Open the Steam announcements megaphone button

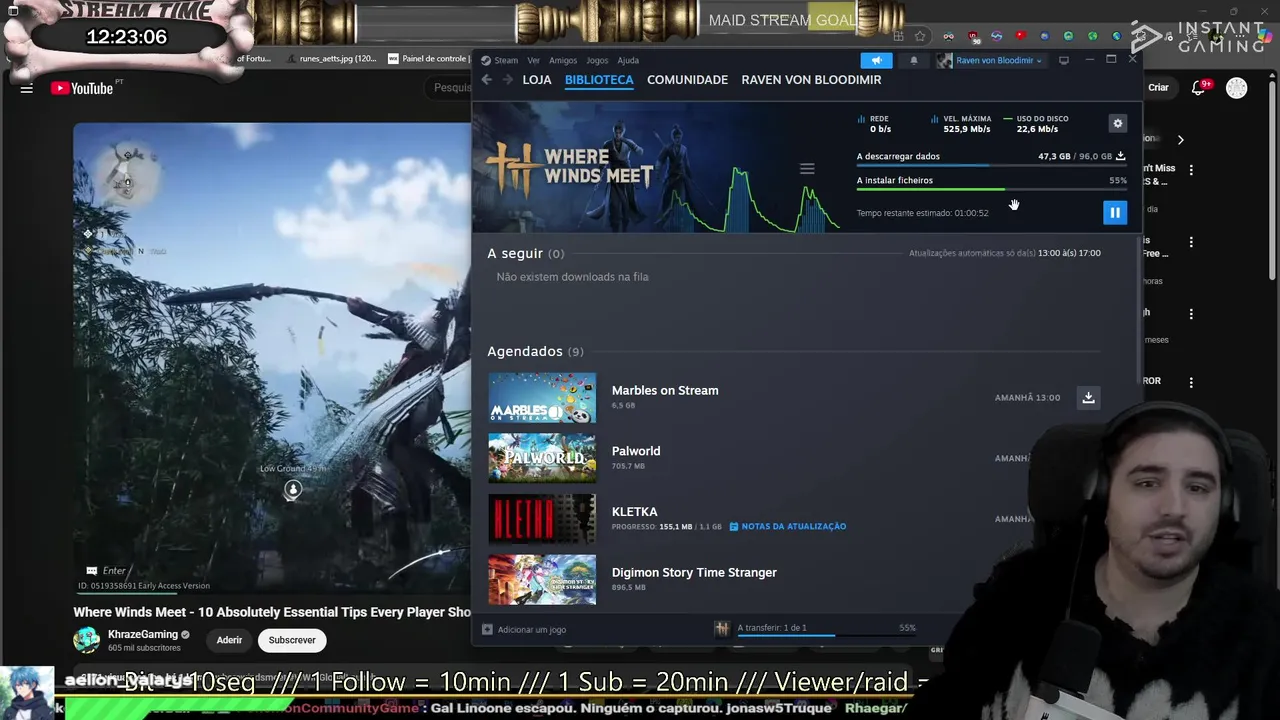(x=876, y=60)
